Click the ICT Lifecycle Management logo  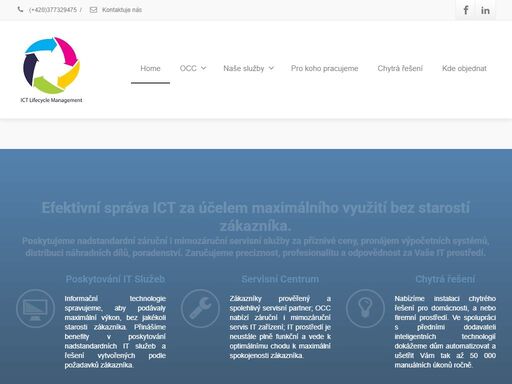click(x=51, y=70)
